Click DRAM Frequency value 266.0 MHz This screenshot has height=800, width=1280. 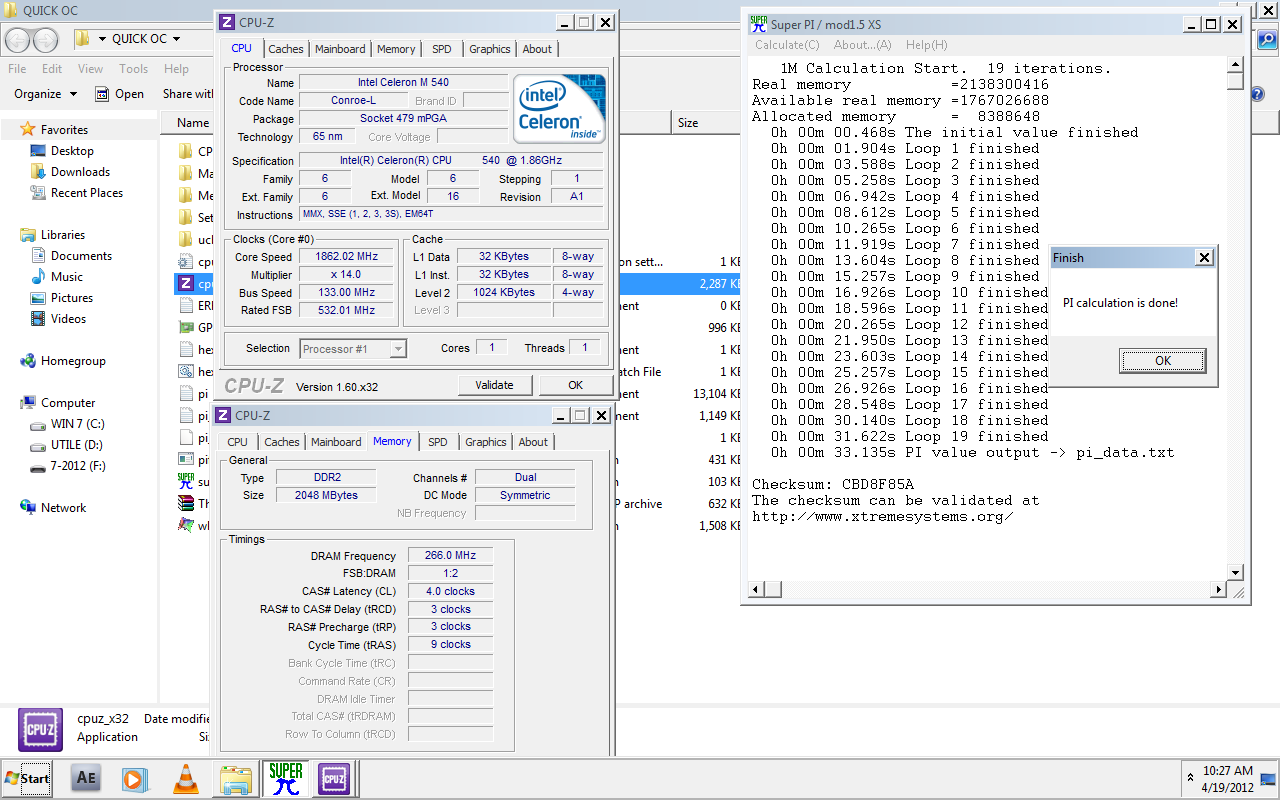coord(450,555)
